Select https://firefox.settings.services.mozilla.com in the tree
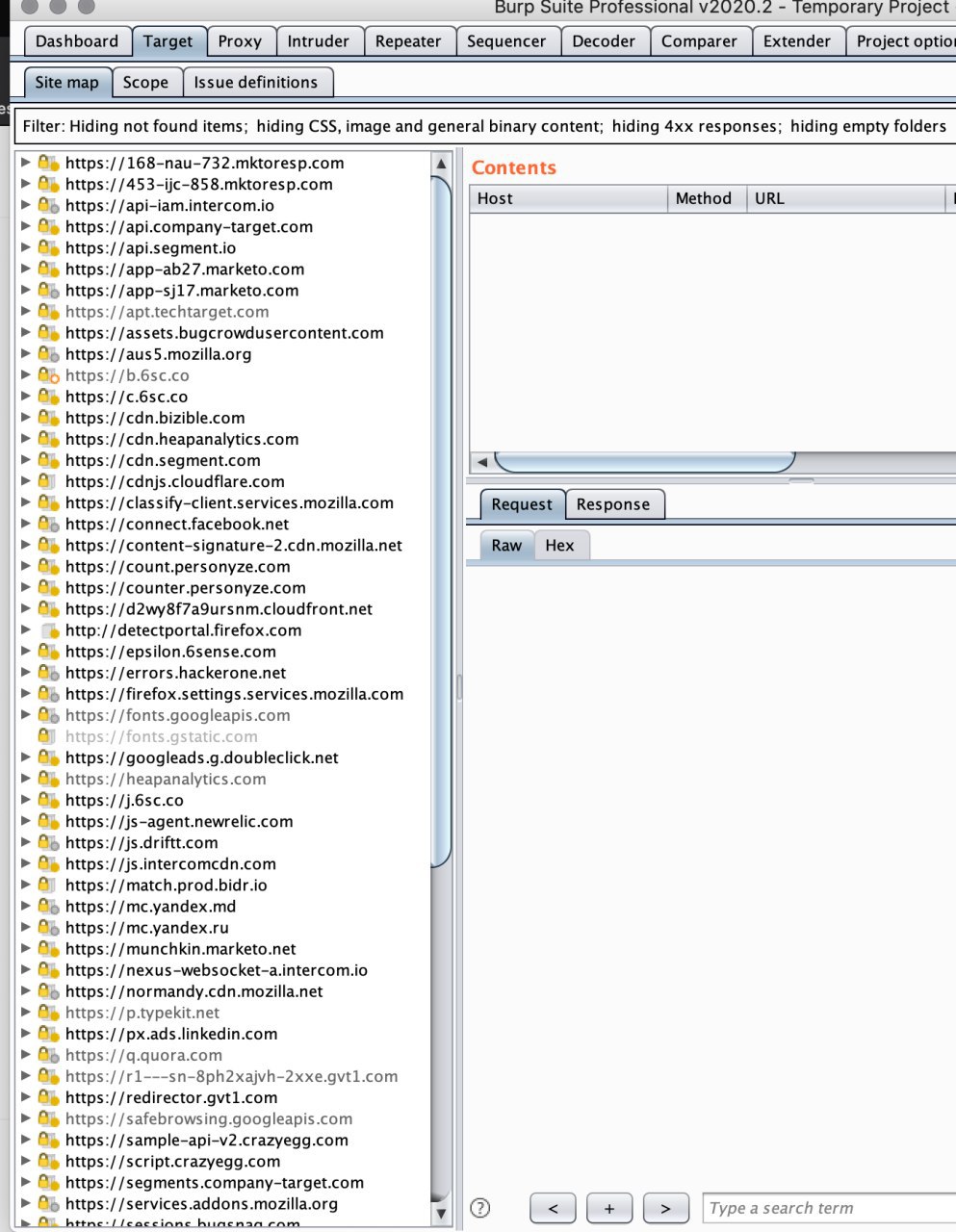 (x=234, y=694)
